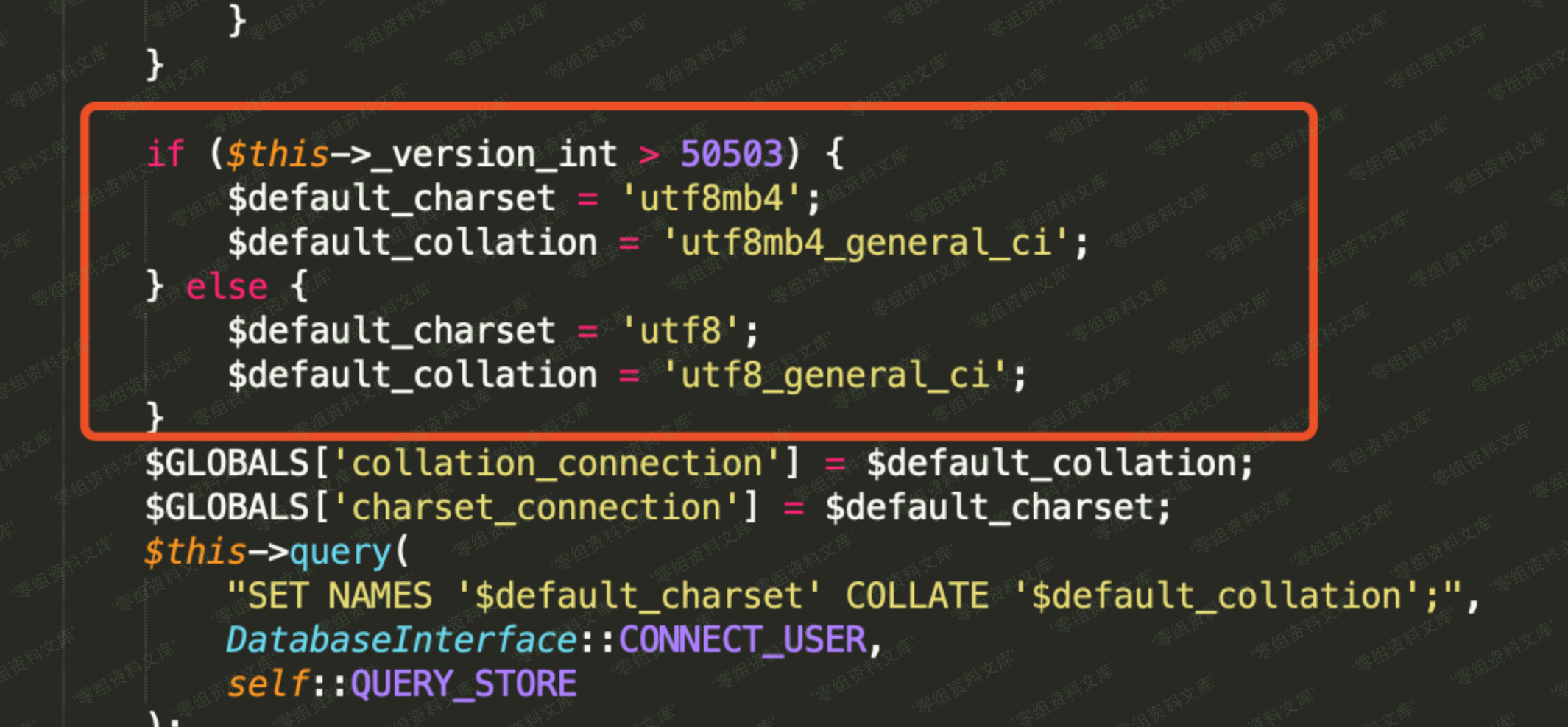Select the 'utf8' string in else block
This screenshot has width=1568, height=727.
pyautogui.click(x=680, y=331)
